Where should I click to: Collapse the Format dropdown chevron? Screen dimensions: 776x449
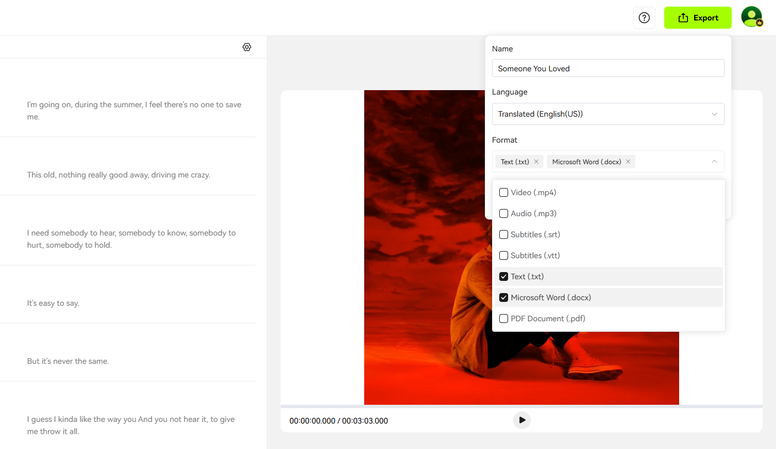714,162
